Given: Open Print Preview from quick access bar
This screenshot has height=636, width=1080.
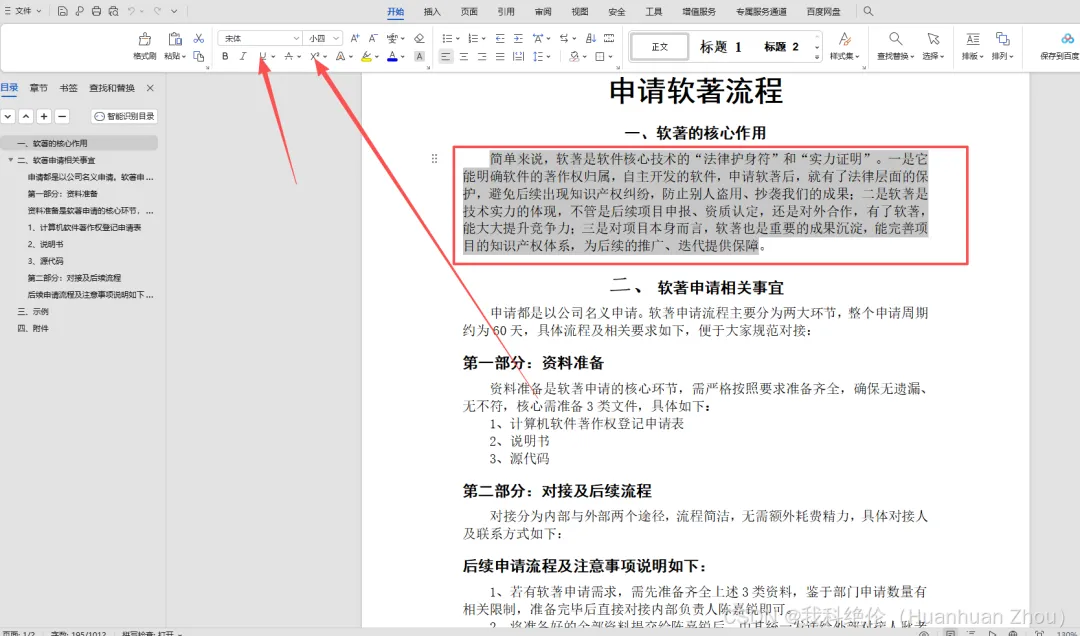Looking at the screenshot, I should 114,11.
